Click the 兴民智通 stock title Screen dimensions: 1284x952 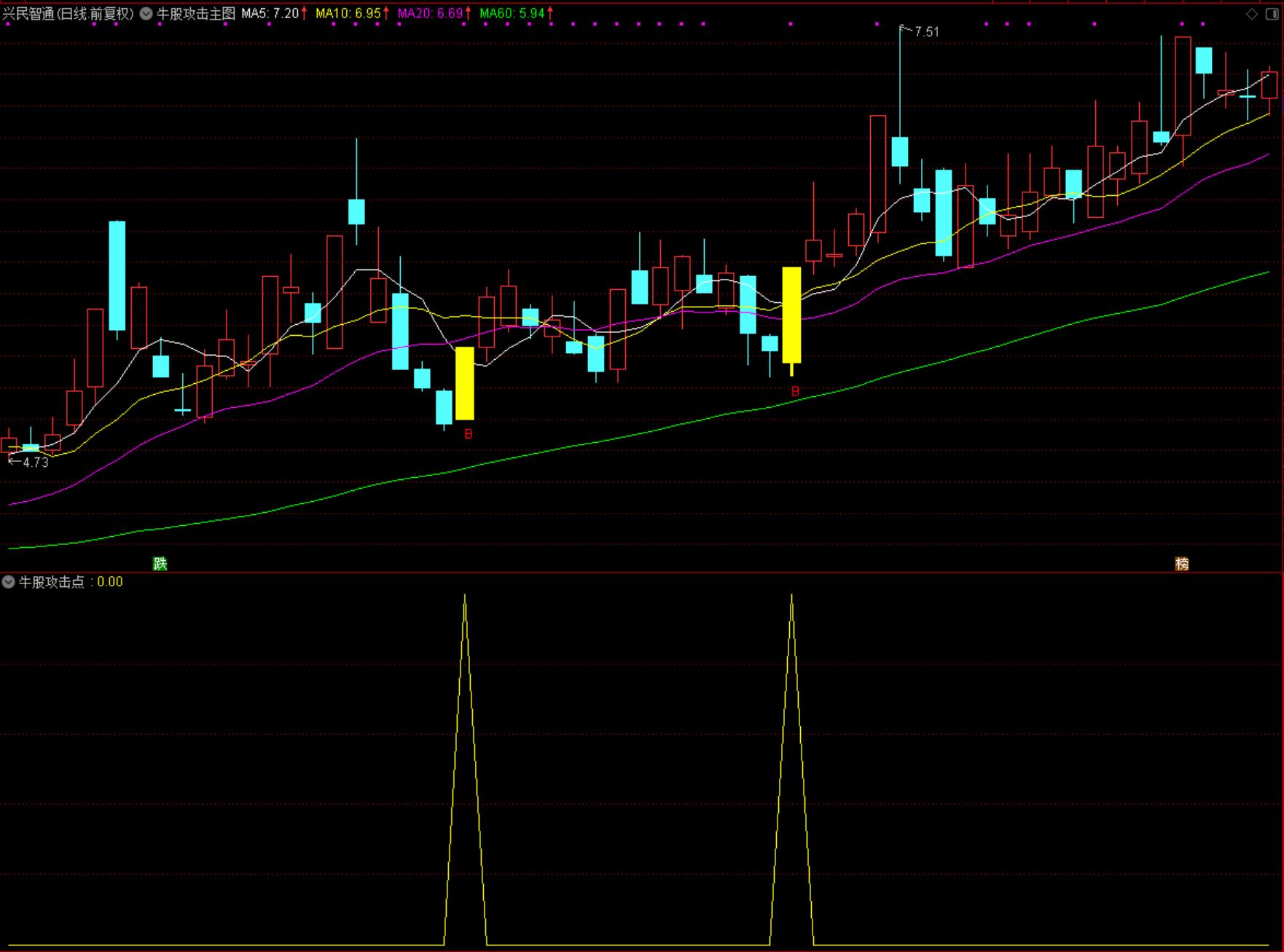coord(28,13)
